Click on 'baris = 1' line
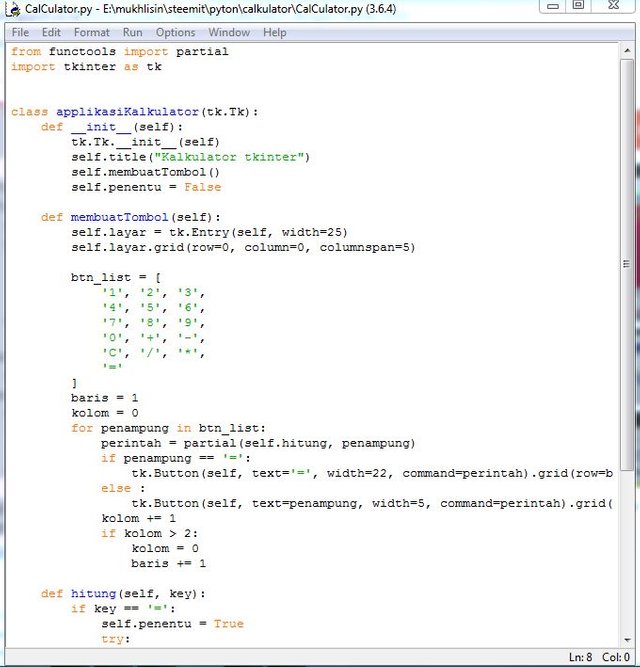 [105, 398]
